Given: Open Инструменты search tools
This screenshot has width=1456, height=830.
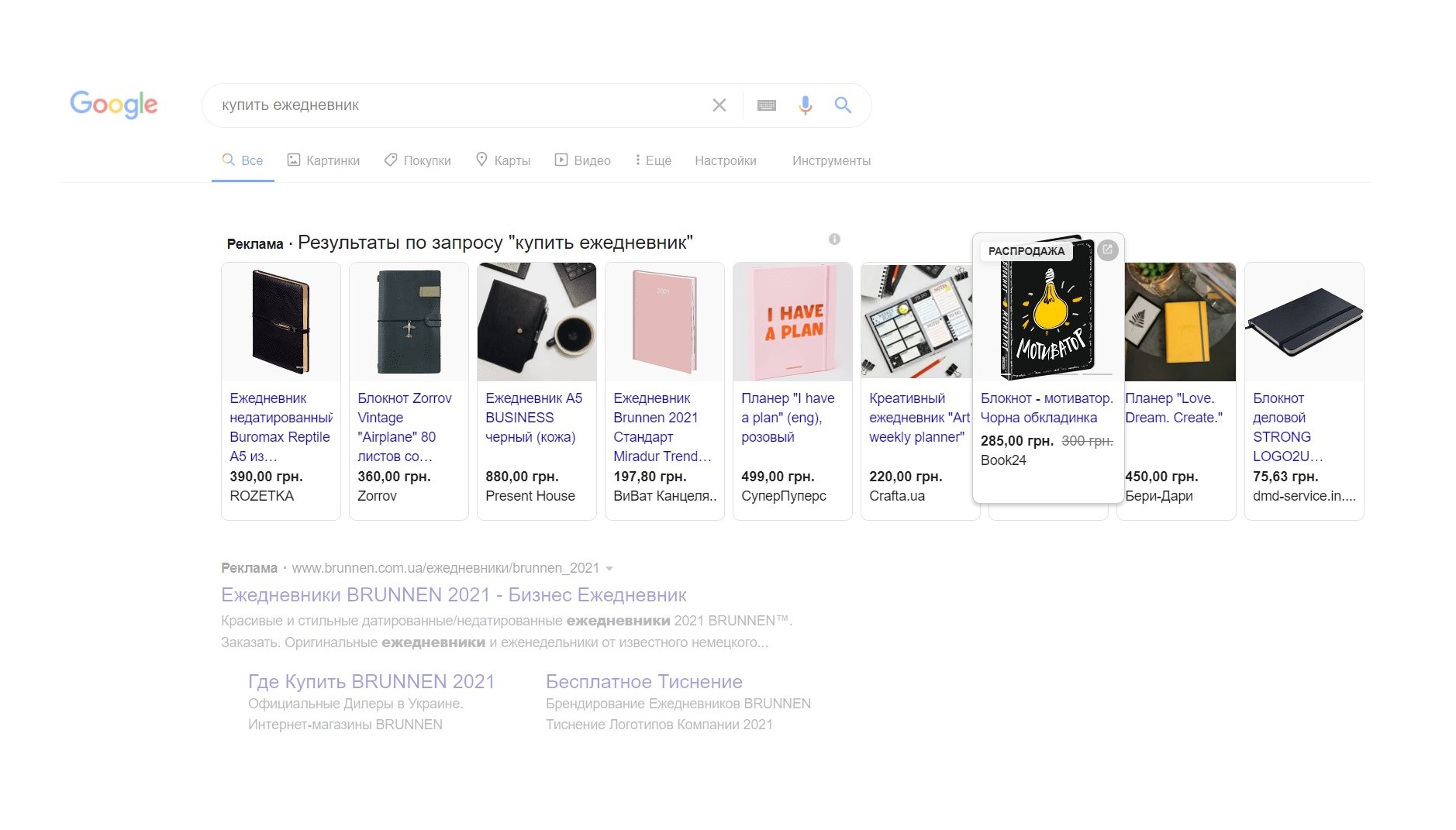Looking at the screenshot, I should click(x=831, y=160).
